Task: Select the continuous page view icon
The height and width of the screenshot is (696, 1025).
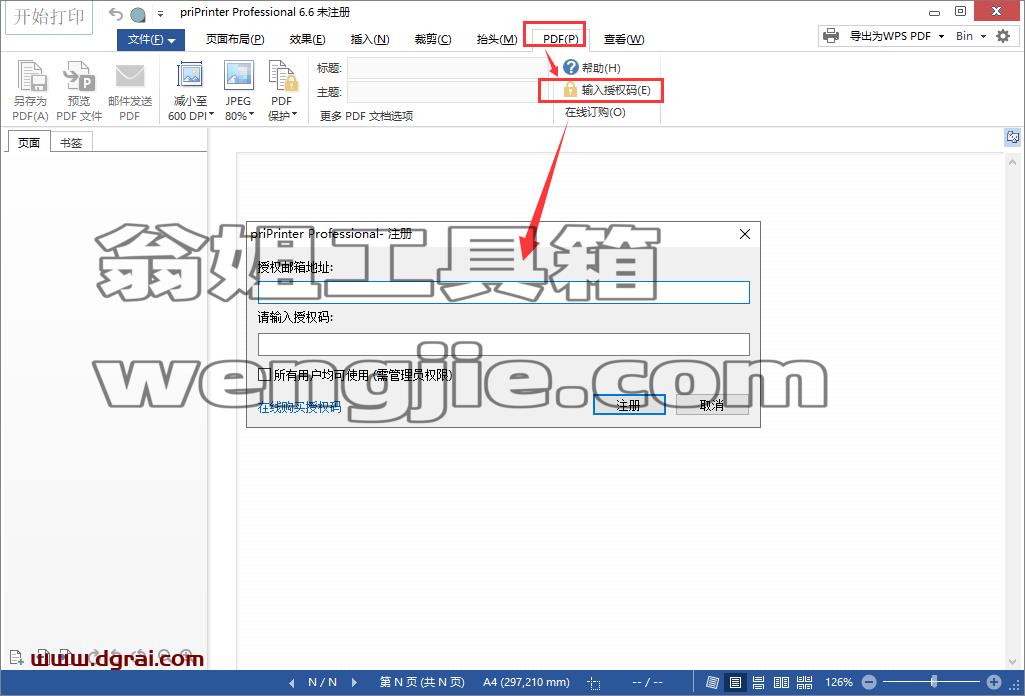Action: (x=758, y=682)
